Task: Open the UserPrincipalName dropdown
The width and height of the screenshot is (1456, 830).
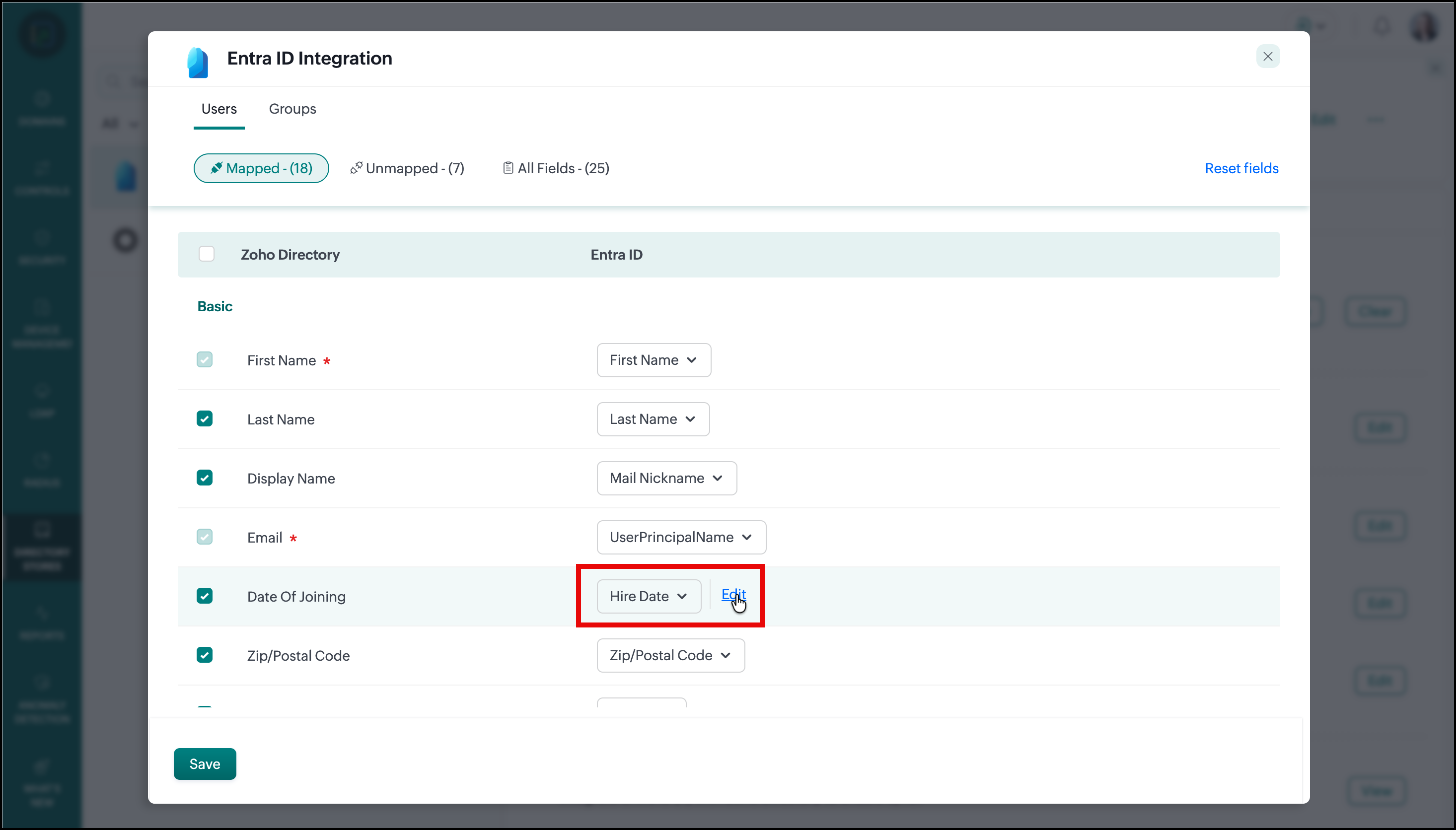Action: (681, 537)
